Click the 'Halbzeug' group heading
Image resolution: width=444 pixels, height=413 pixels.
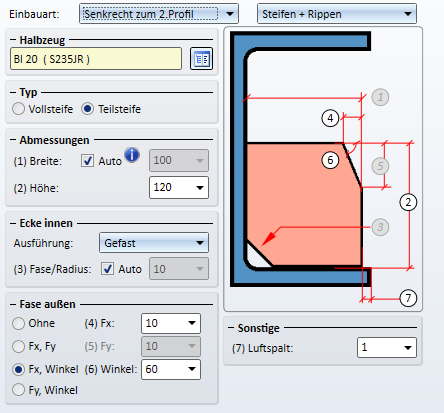click(x=42, y=40)
